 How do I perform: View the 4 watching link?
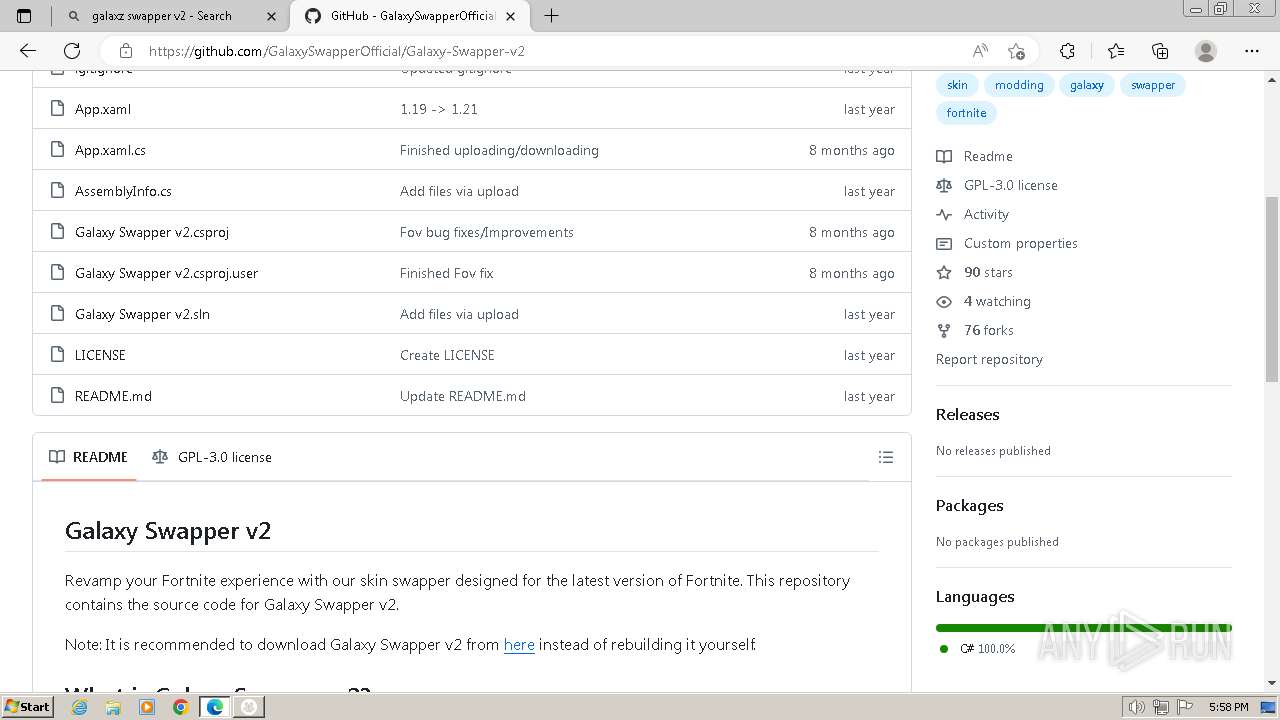click(984, 301)
